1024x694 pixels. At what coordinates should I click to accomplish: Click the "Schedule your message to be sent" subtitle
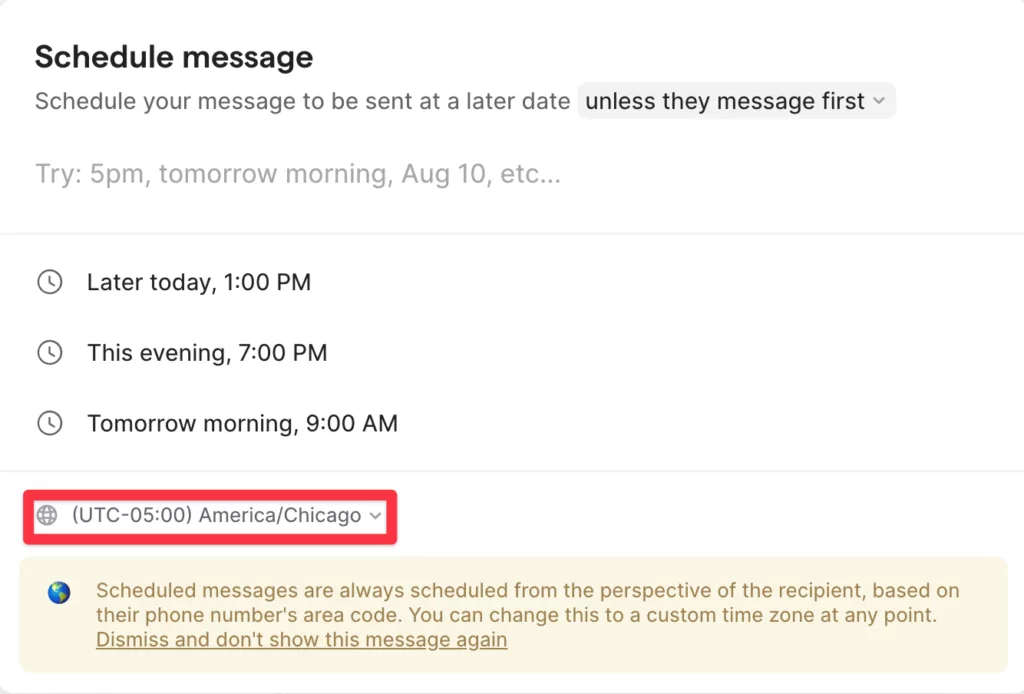coord(302,102)
